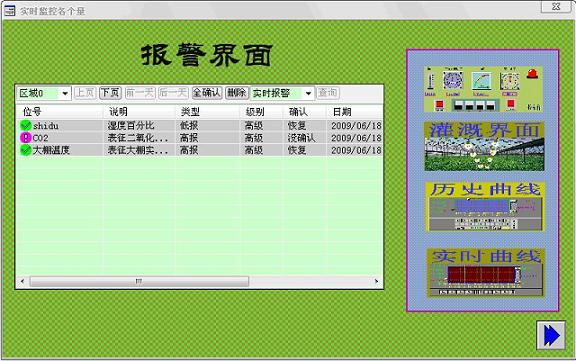Click the 下页 next page button
576x361 pixels.
tap(110, 93)
